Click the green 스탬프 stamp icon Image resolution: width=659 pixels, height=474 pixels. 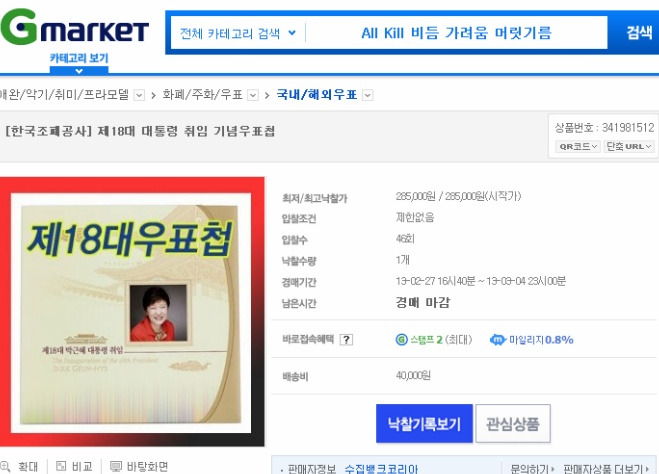coord(401,340)
